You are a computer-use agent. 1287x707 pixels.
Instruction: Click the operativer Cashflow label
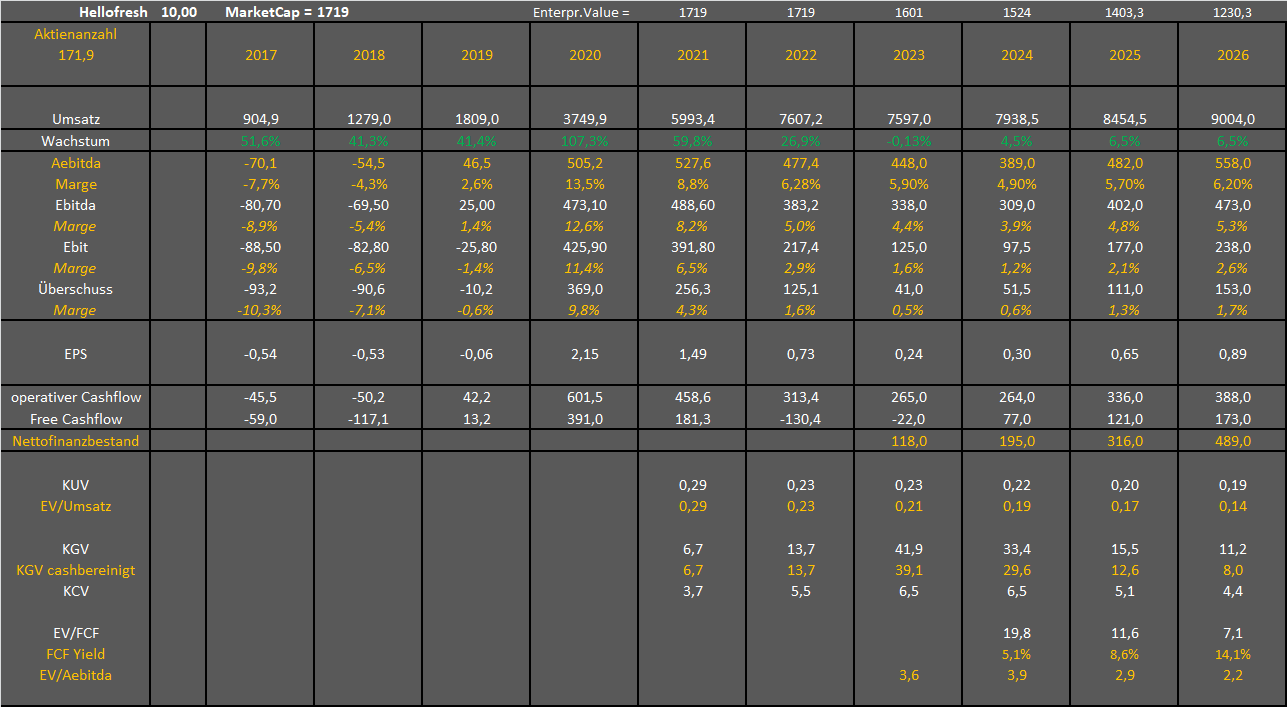point(76,397)
